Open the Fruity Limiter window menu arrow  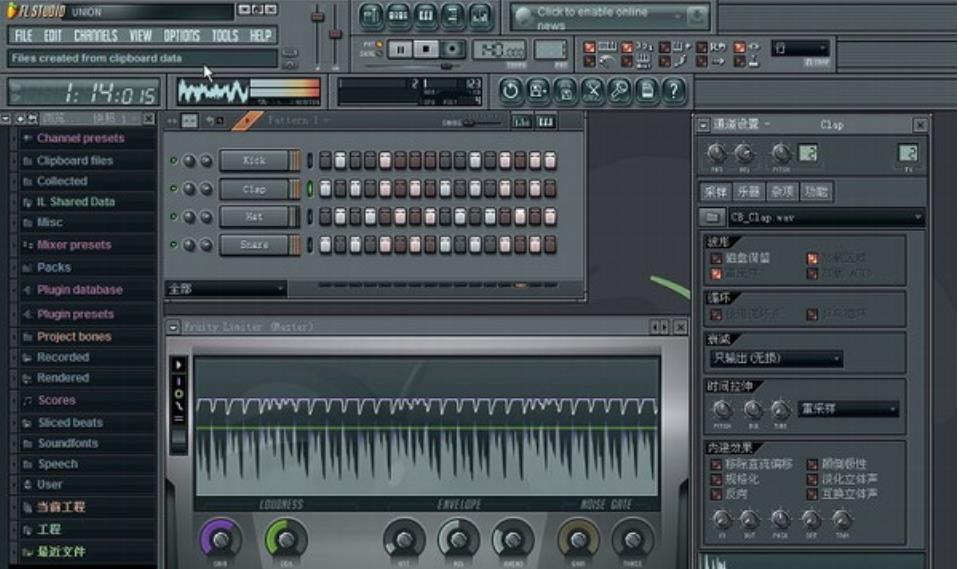174,327
